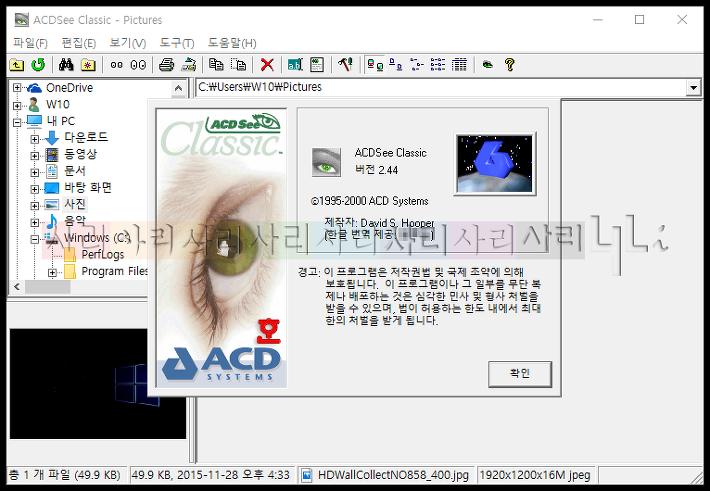The height and width of the screenshot is (491, 710).
Task: Open the folder path dropdown arrow
Action: coord(693,87)
